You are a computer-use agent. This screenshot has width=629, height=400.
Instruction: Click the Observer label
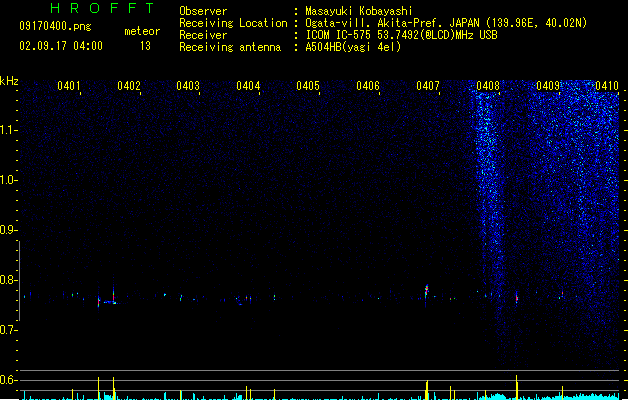[203, 11]
